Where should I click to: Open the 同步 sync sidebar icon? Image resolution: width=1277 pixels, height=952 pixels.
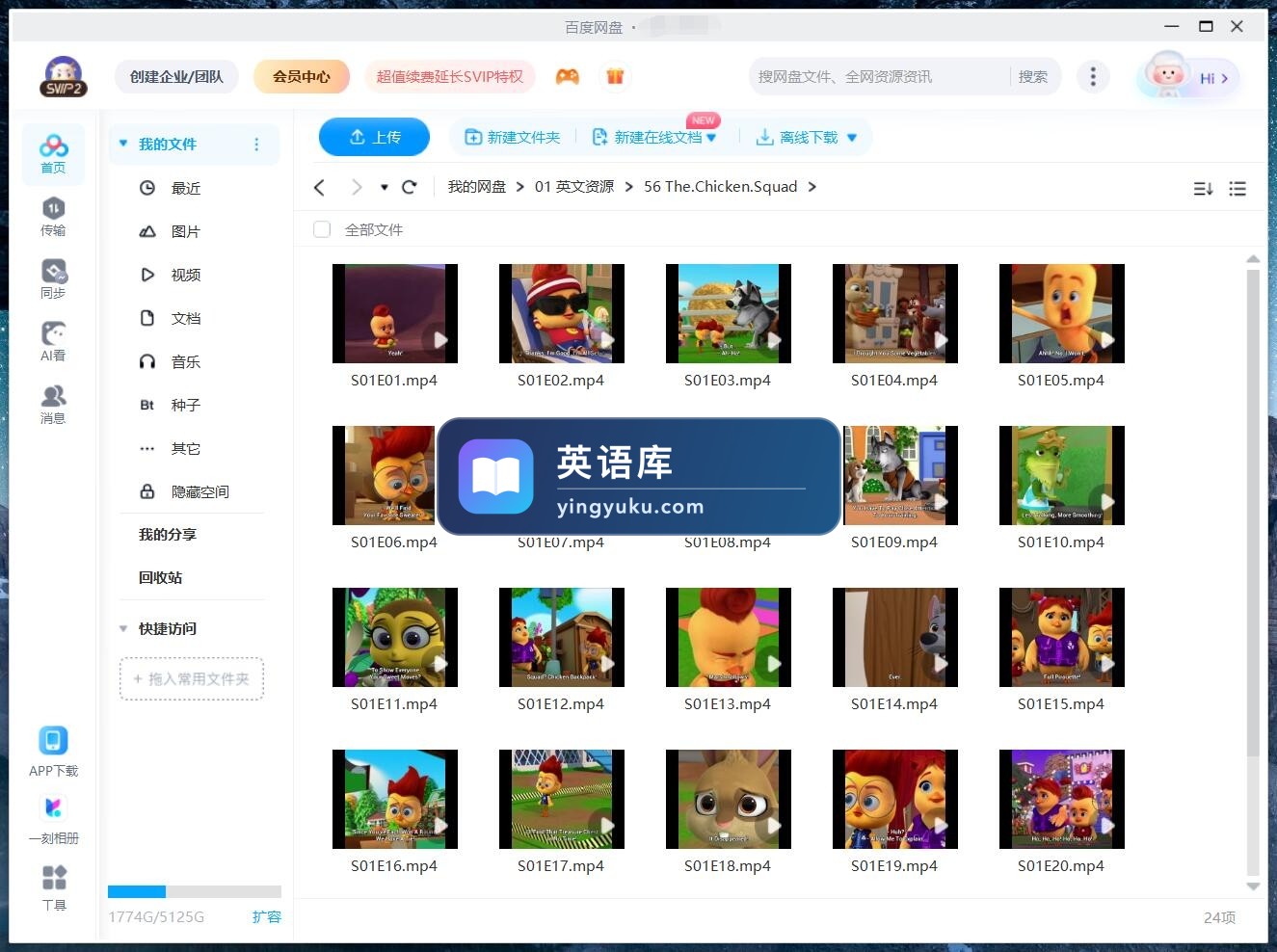53,278
